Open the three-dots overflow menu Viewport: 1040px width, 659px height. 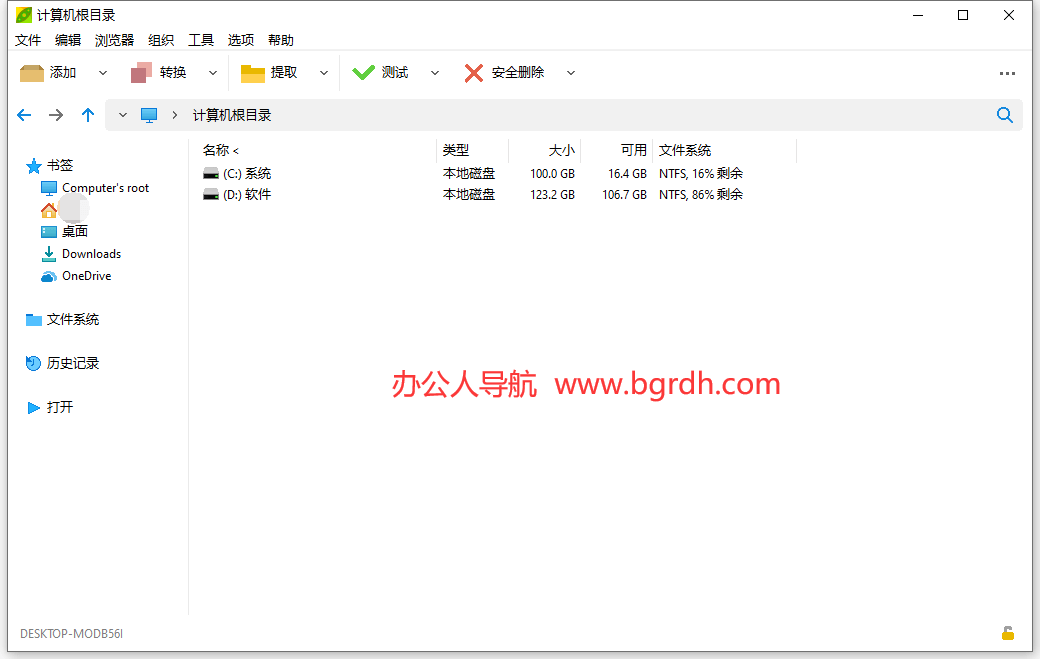[1007, 74]
